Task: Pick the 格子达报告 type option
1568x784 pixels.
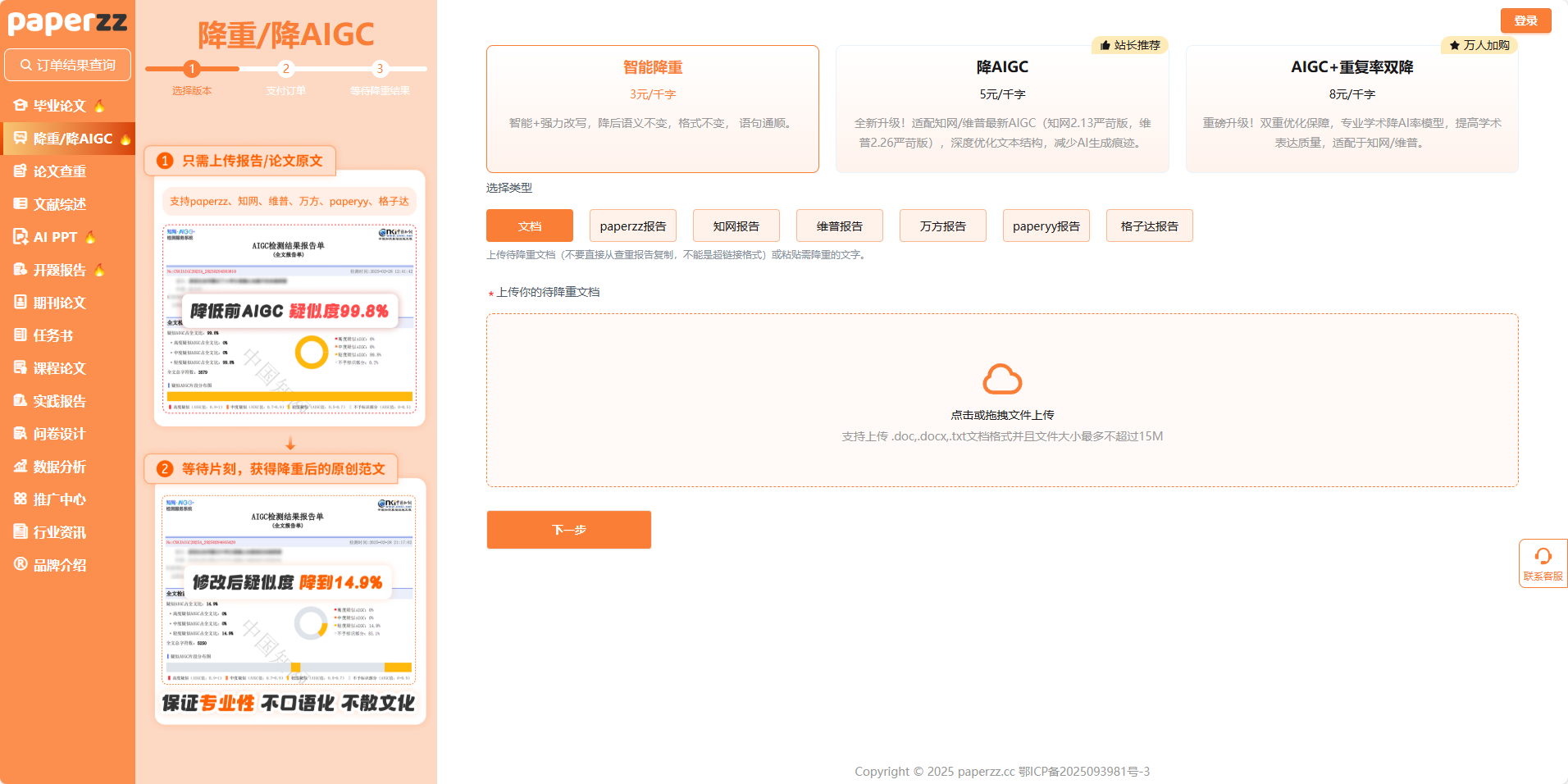Action: click(x=1149, y=226)
